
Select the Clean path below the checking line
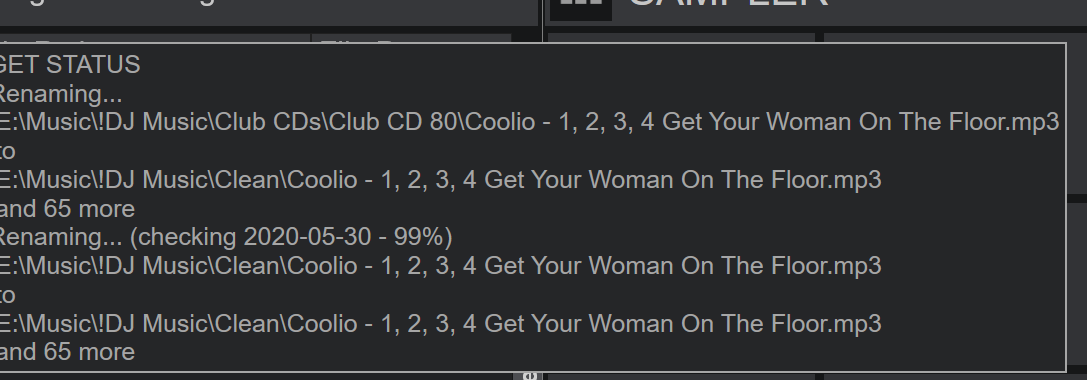pyautogui.click(x=440, y=266)
